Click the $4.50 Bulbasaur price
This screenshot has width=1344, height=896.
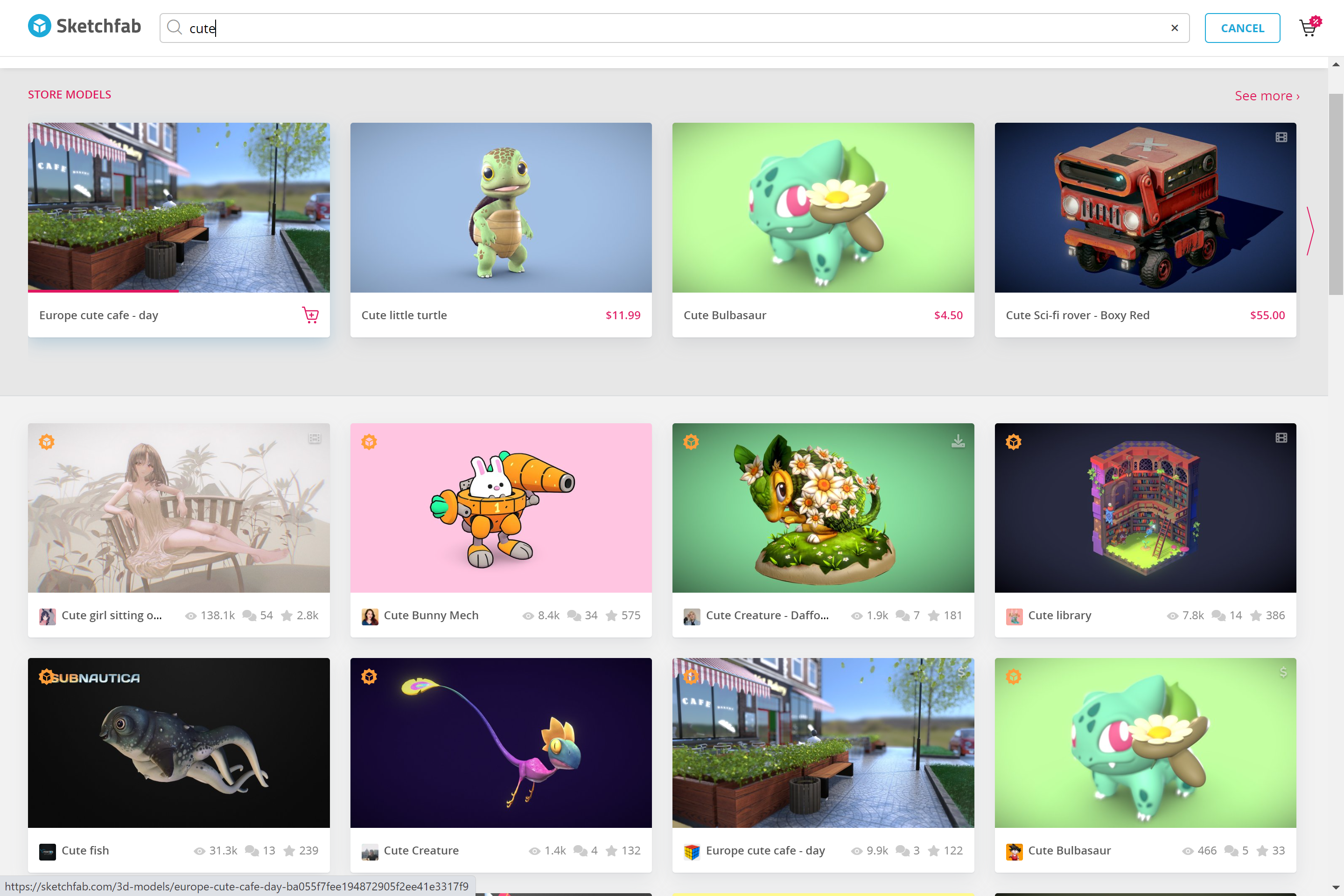[948, 315]
